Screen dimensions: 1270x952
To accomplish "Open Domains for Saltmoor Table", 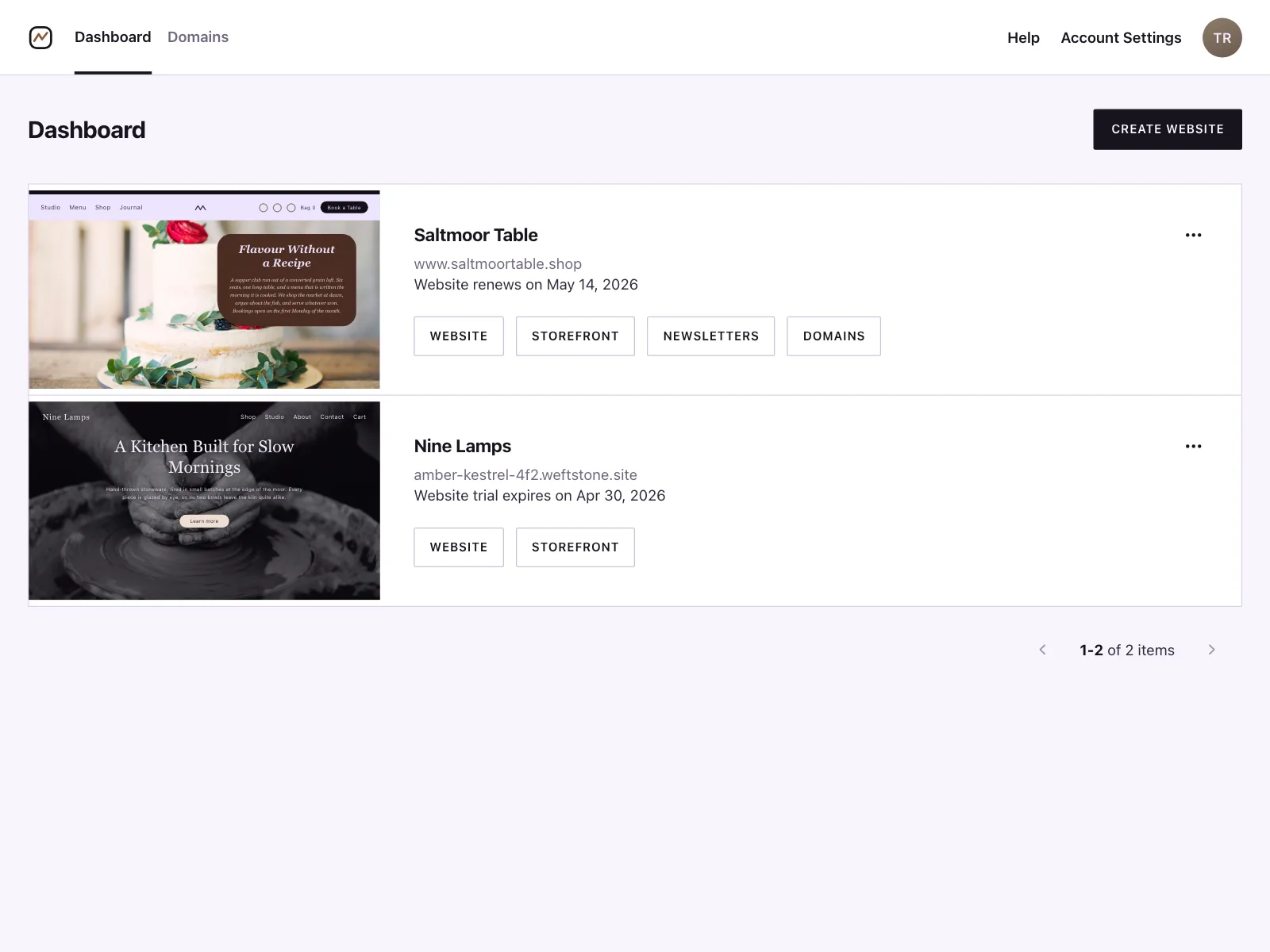I will point(833,336).
